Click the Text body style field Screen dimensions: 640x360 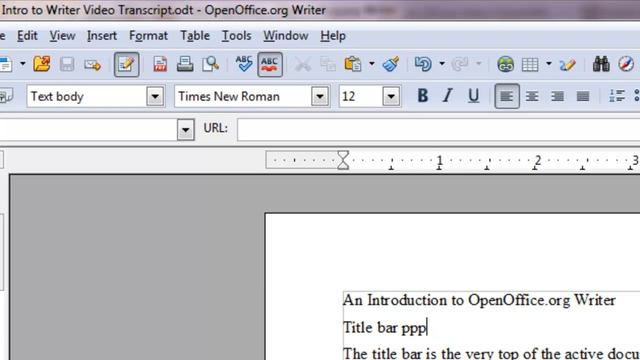click(x=87, y=96)
